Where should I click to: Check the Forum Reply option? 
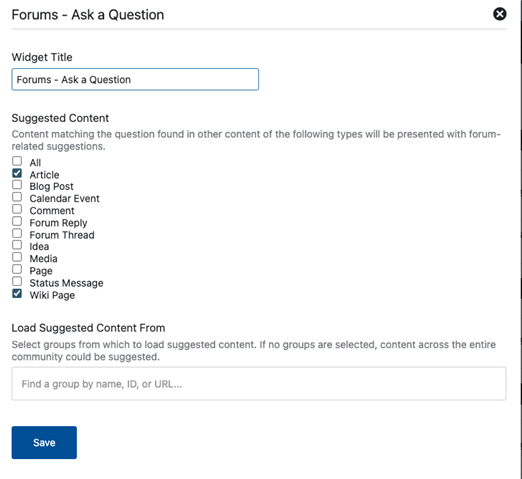tap(17, 221)
